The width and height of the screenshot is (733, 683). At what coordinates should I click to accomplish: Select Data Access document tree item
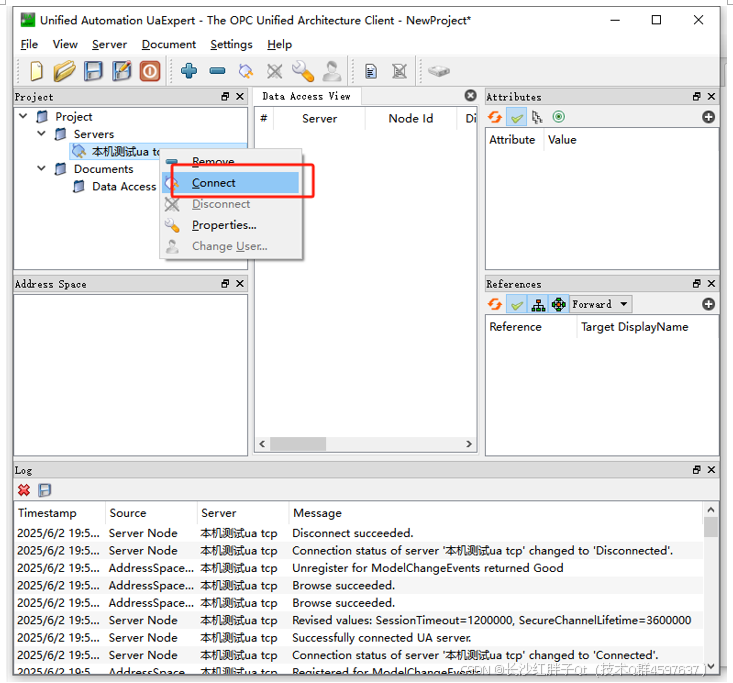click(x=124, y=187)
